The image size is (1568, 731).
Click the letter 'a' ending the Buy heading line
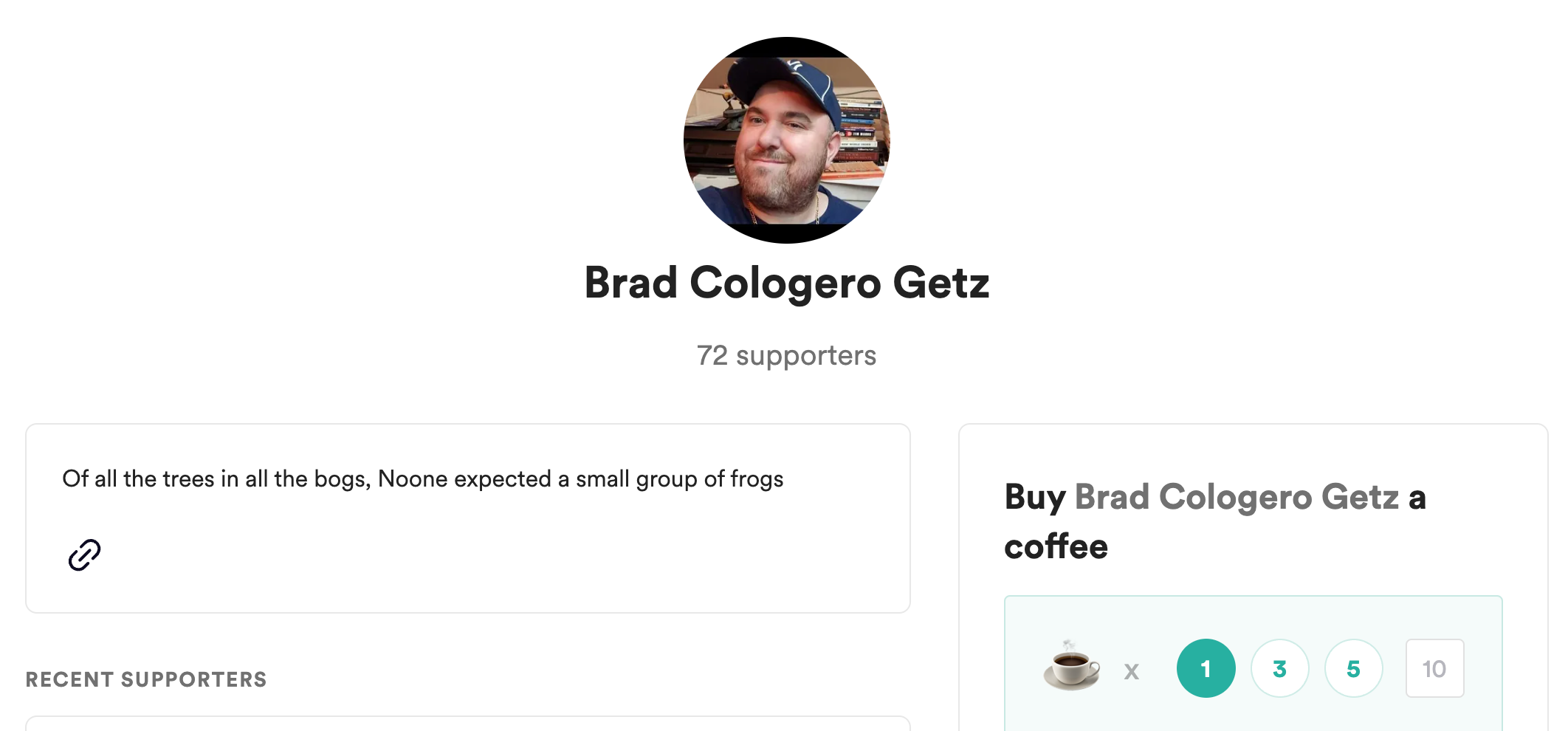pyautogui.click(x=1417, y=498)
